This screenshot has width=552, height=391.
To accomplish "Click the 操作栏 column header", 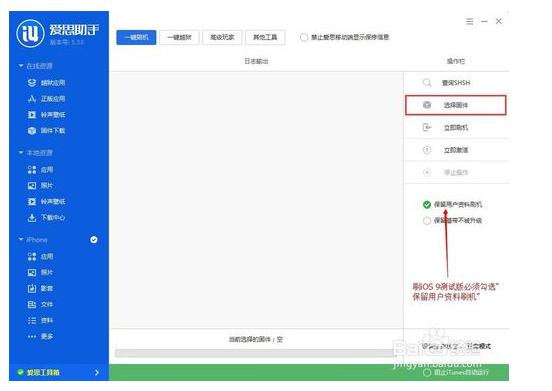I will (456, 61).
